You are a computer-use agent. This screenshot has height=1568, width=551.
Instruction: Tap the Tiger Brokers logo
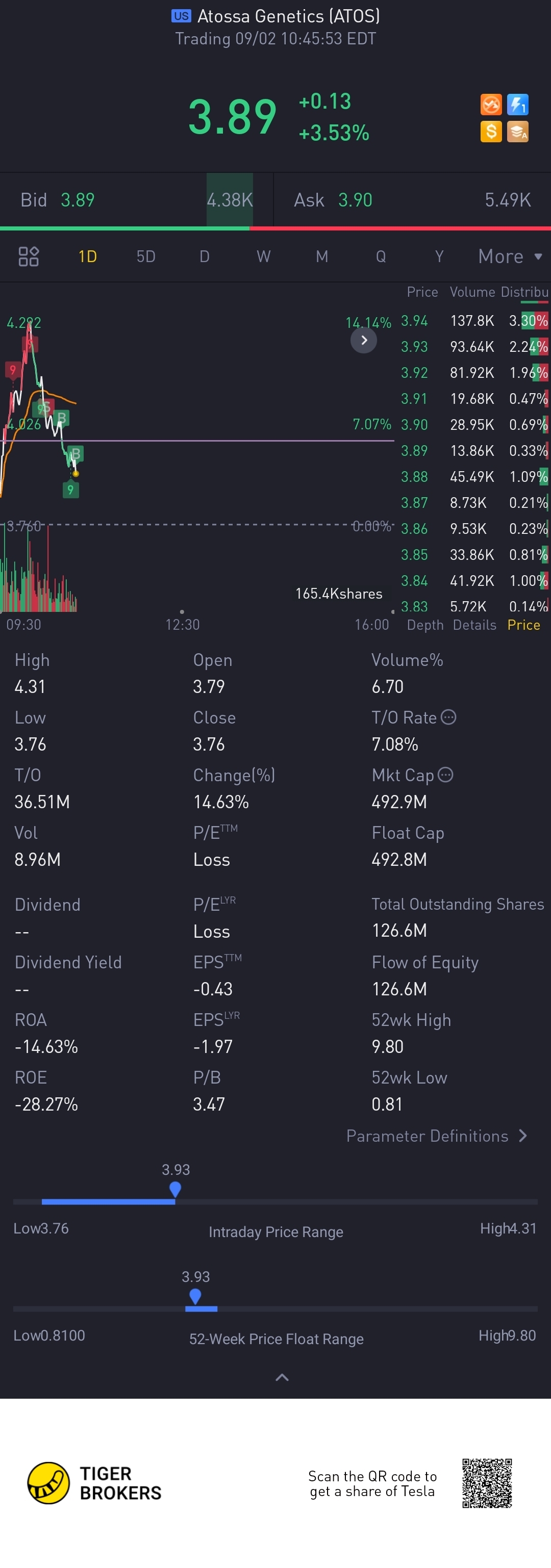(94, 1483)
